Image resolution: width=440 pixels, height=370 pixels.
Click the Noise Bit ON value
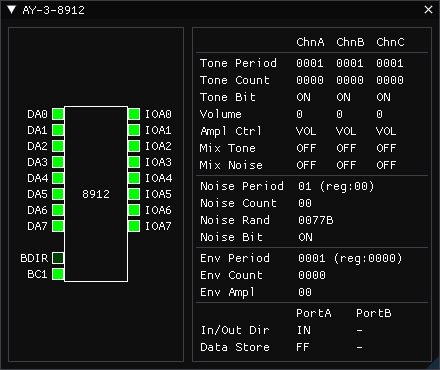305,237
